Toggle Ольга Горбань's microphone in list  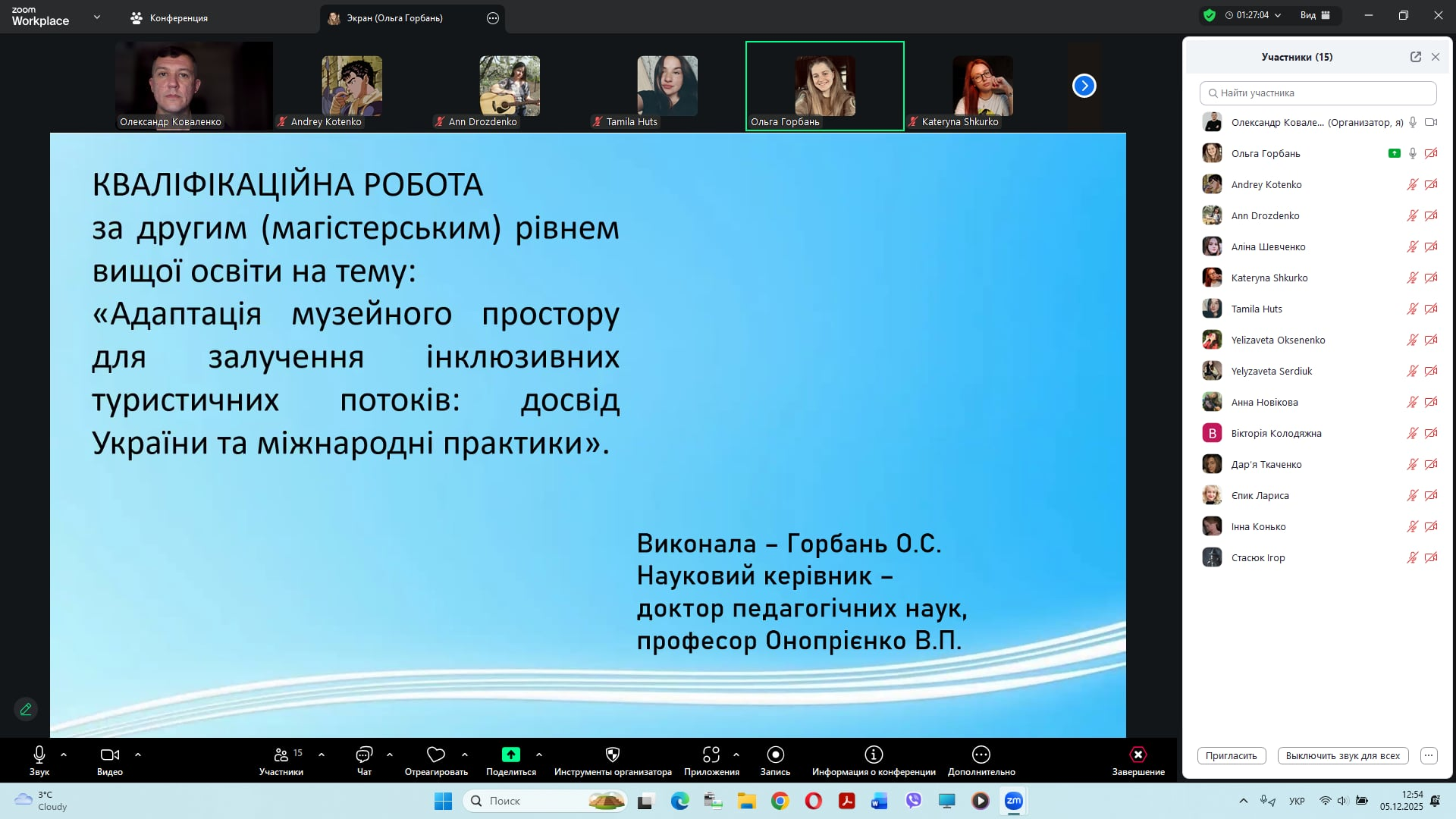[x=1412, y=153]
